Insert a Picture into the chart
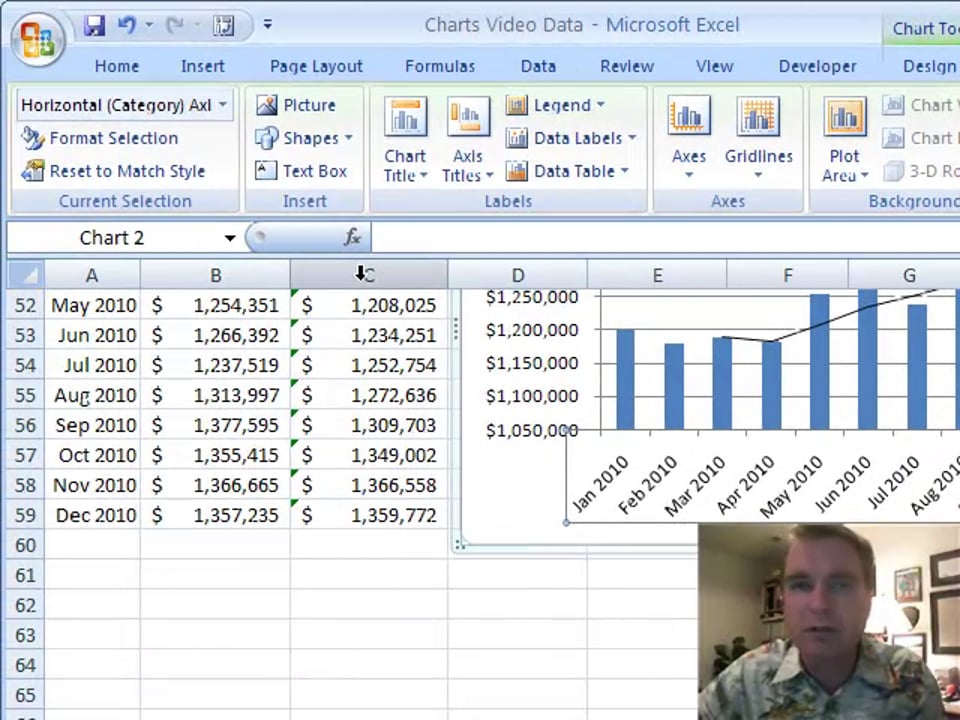Viewport: 960px width, 720px height. coord(296,105)
